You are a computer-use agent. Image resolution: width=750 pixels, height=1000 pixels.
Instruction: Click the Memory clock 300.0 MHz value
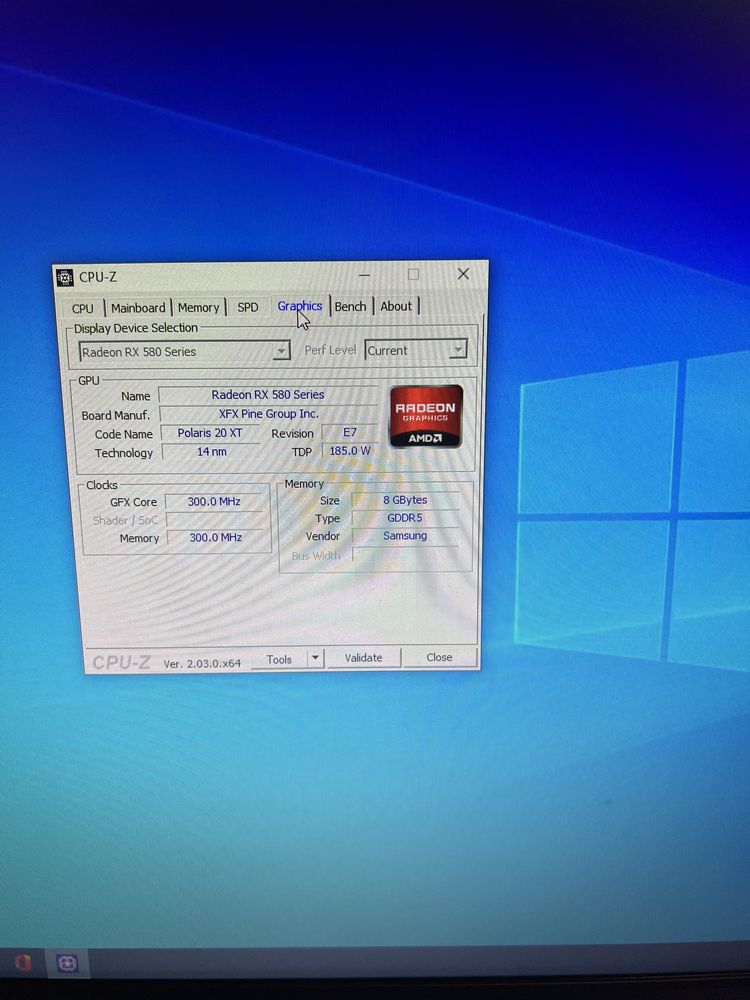click(215, 538)
